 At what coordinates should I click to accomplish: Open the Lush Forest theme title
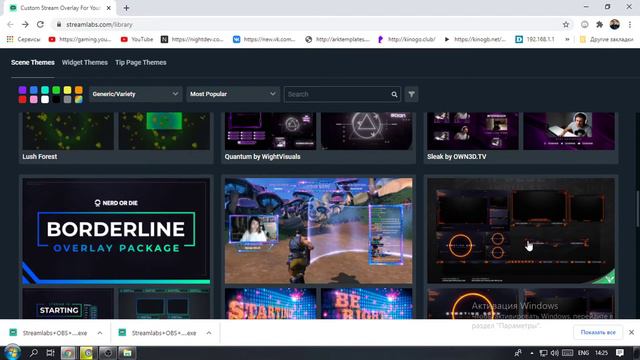pos(40,157)
